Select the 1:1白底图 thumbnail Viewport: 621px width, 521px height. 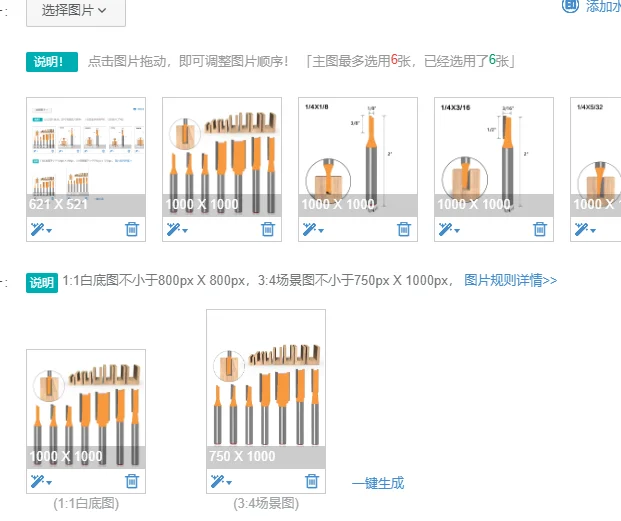point(86,409)
